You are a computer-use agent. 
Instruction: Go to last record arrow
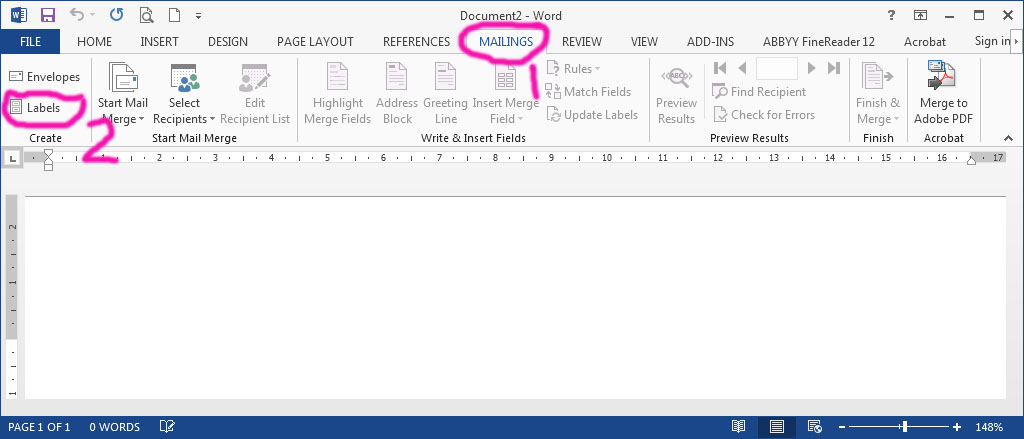click(x=834, y=68)
